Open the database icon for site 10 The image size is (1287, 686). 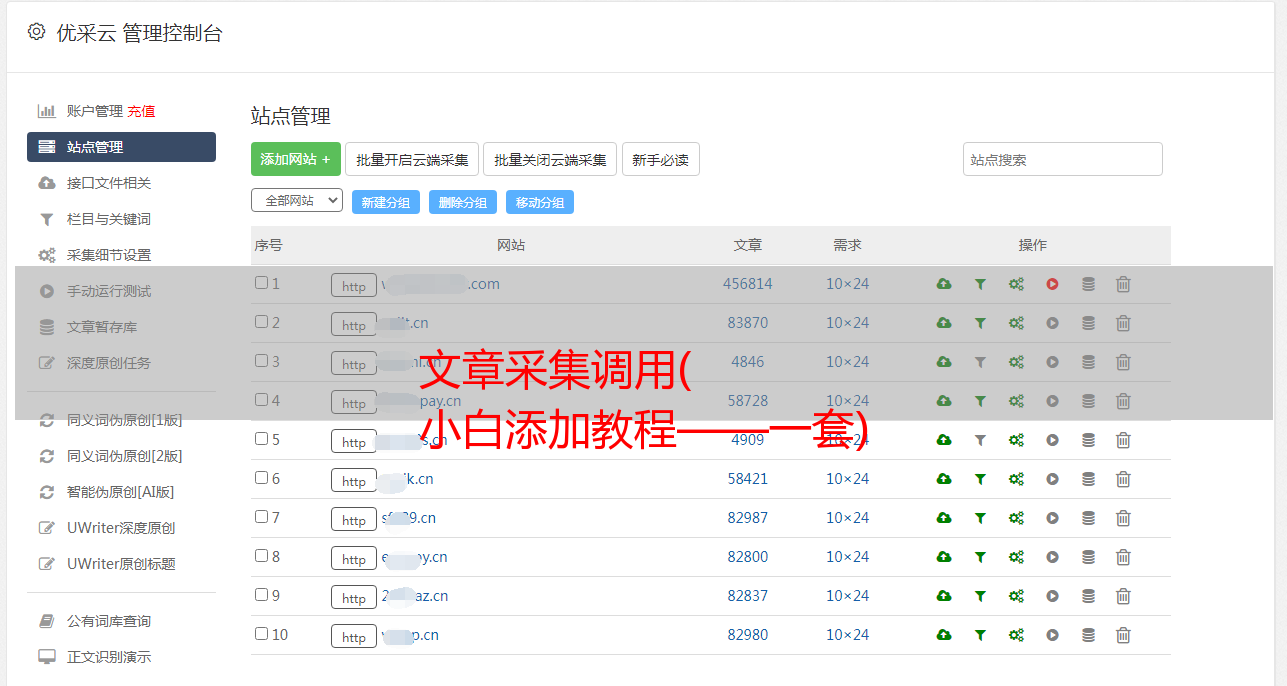click(x=1088, y=635)
